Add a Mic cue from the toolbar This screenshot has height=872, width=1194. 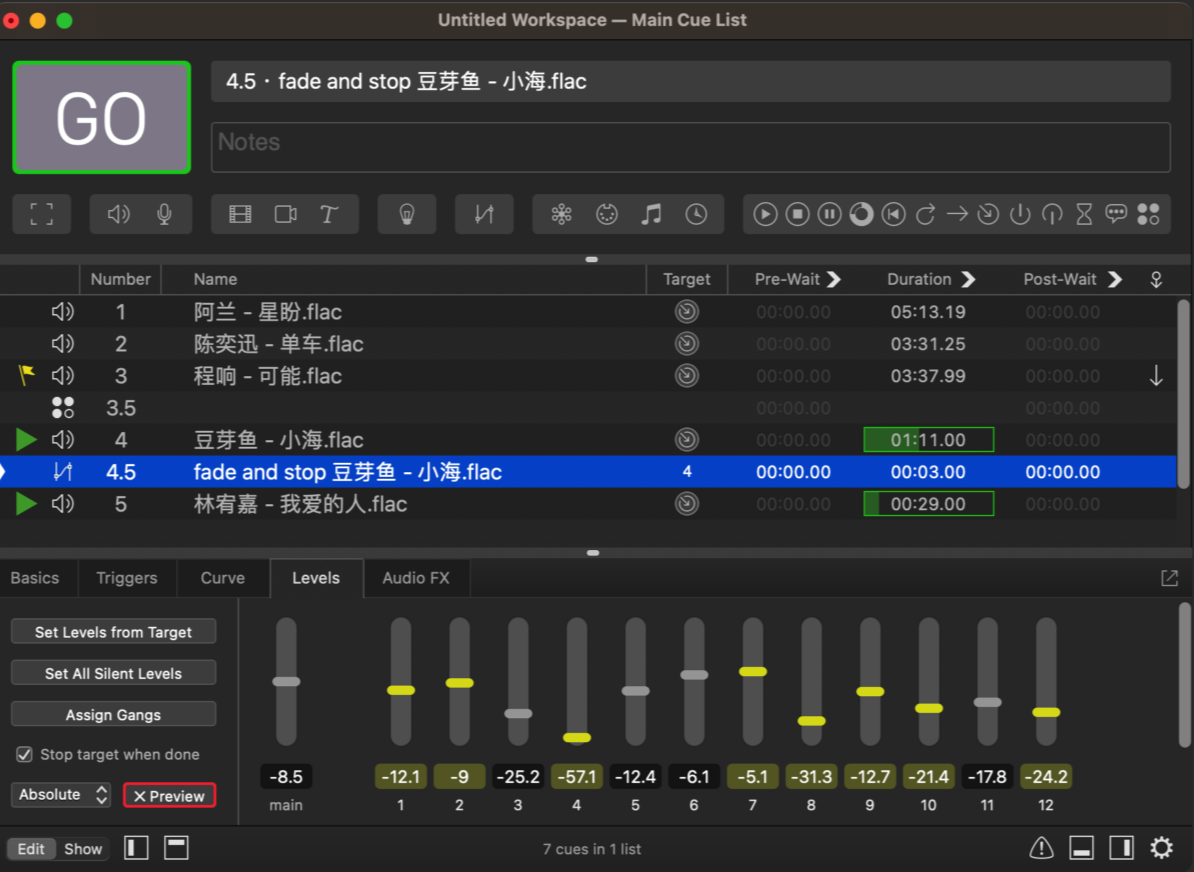(x=164, y=214)
